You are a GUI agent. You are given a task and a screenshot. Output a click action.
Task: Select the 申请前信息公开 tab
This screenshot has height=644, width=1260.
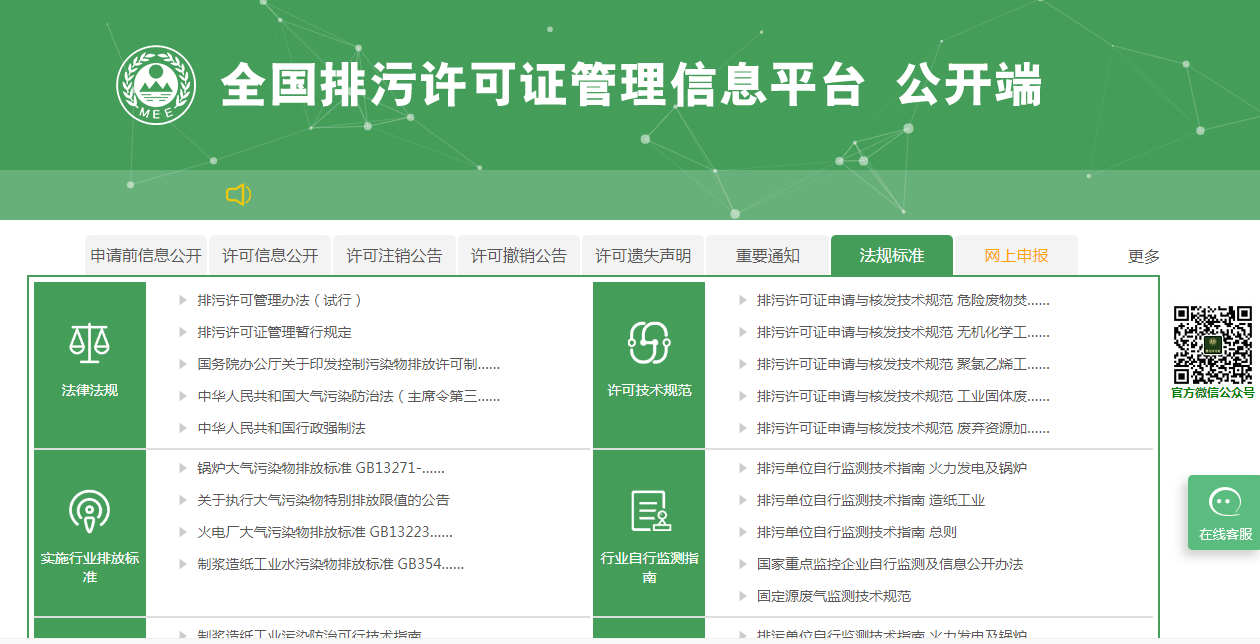[146, 255]
